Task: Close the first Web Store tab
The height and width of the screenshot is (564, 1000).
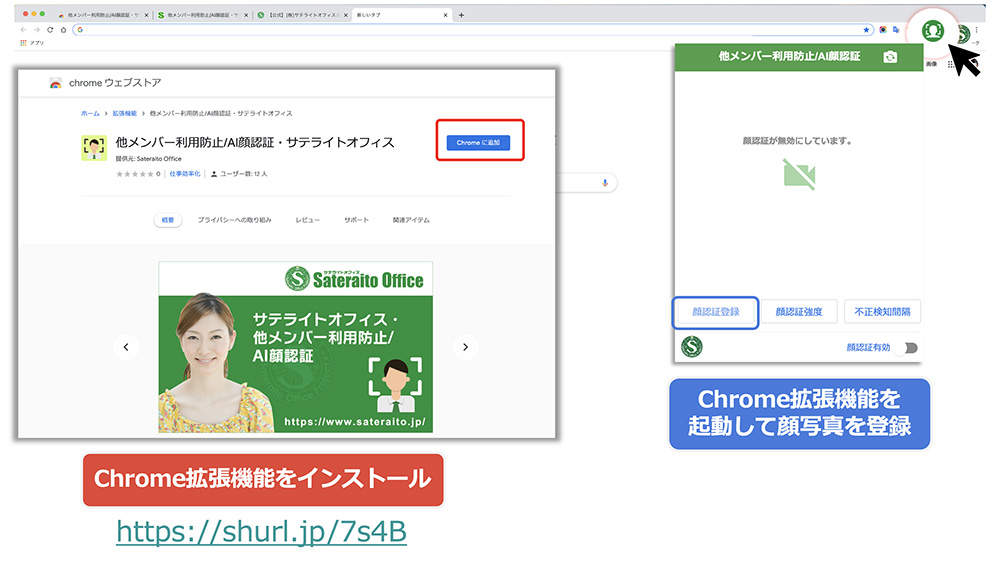Action: 147,15
